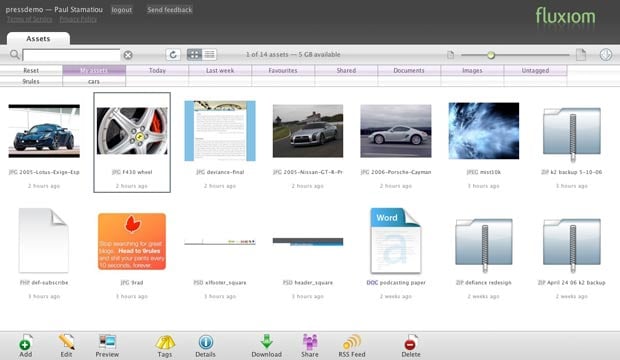This screenshot has width=620, height=360.
Task: Click into the search input field
Action: [71, 55]
